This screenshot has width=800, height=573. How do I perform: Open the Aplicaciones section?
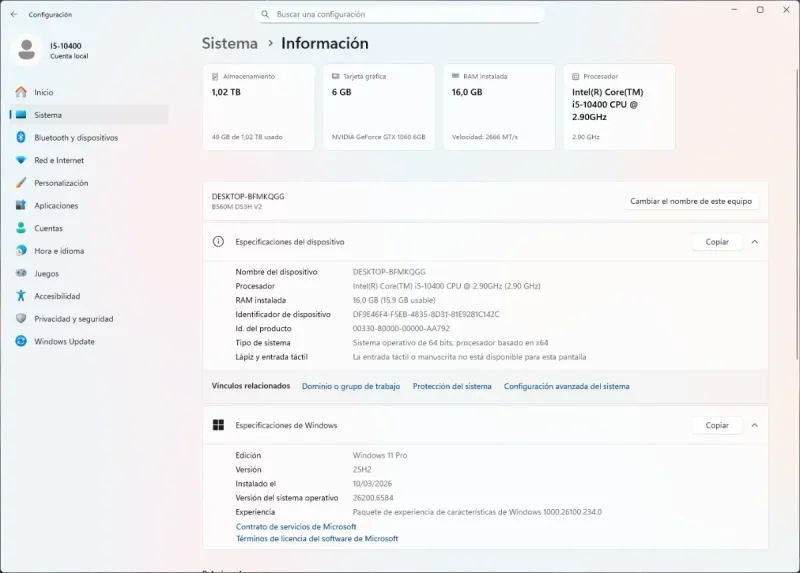click(89, 206)
